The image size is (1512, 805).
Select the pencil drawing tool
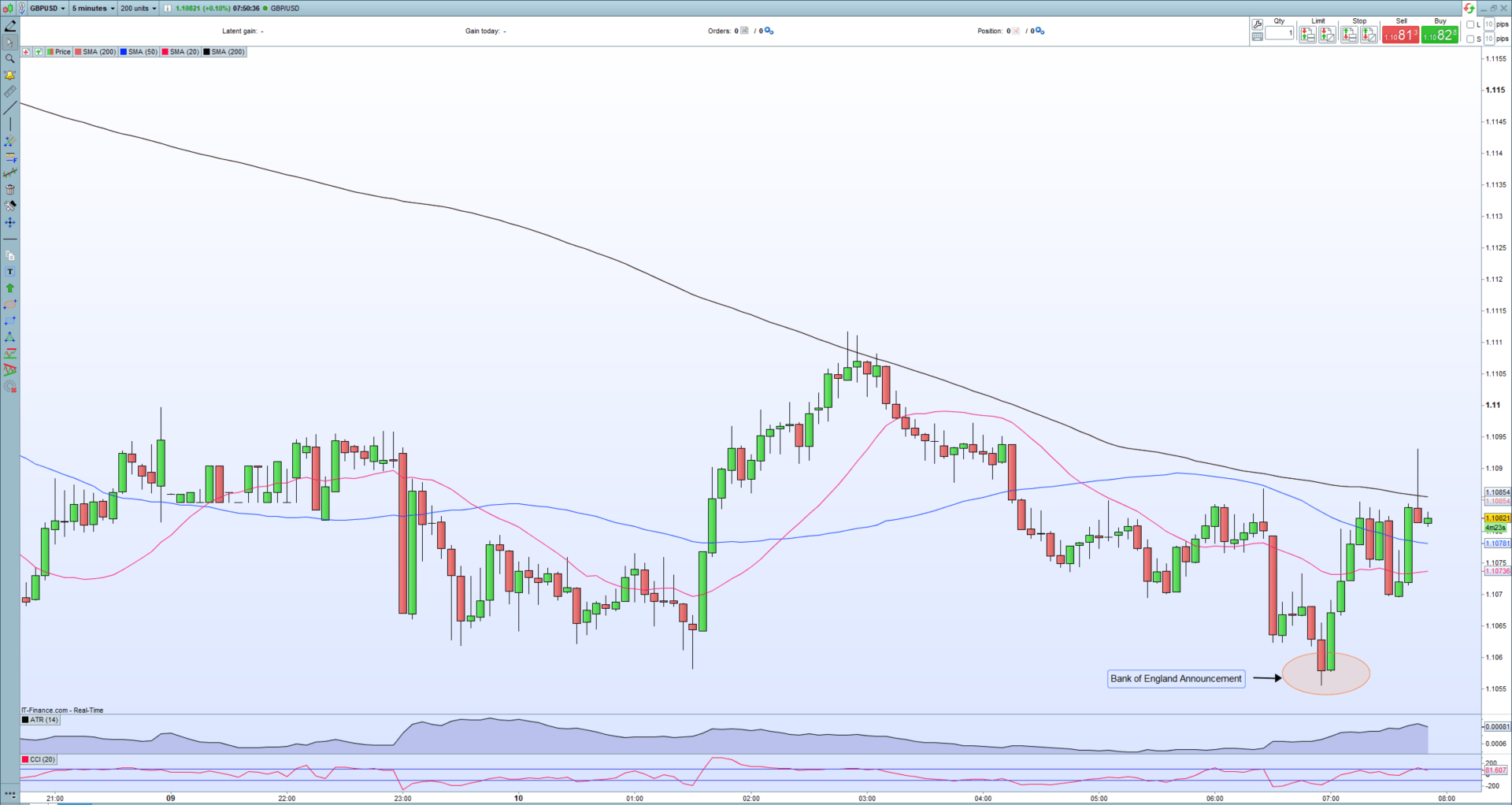[x=10, y=26]
